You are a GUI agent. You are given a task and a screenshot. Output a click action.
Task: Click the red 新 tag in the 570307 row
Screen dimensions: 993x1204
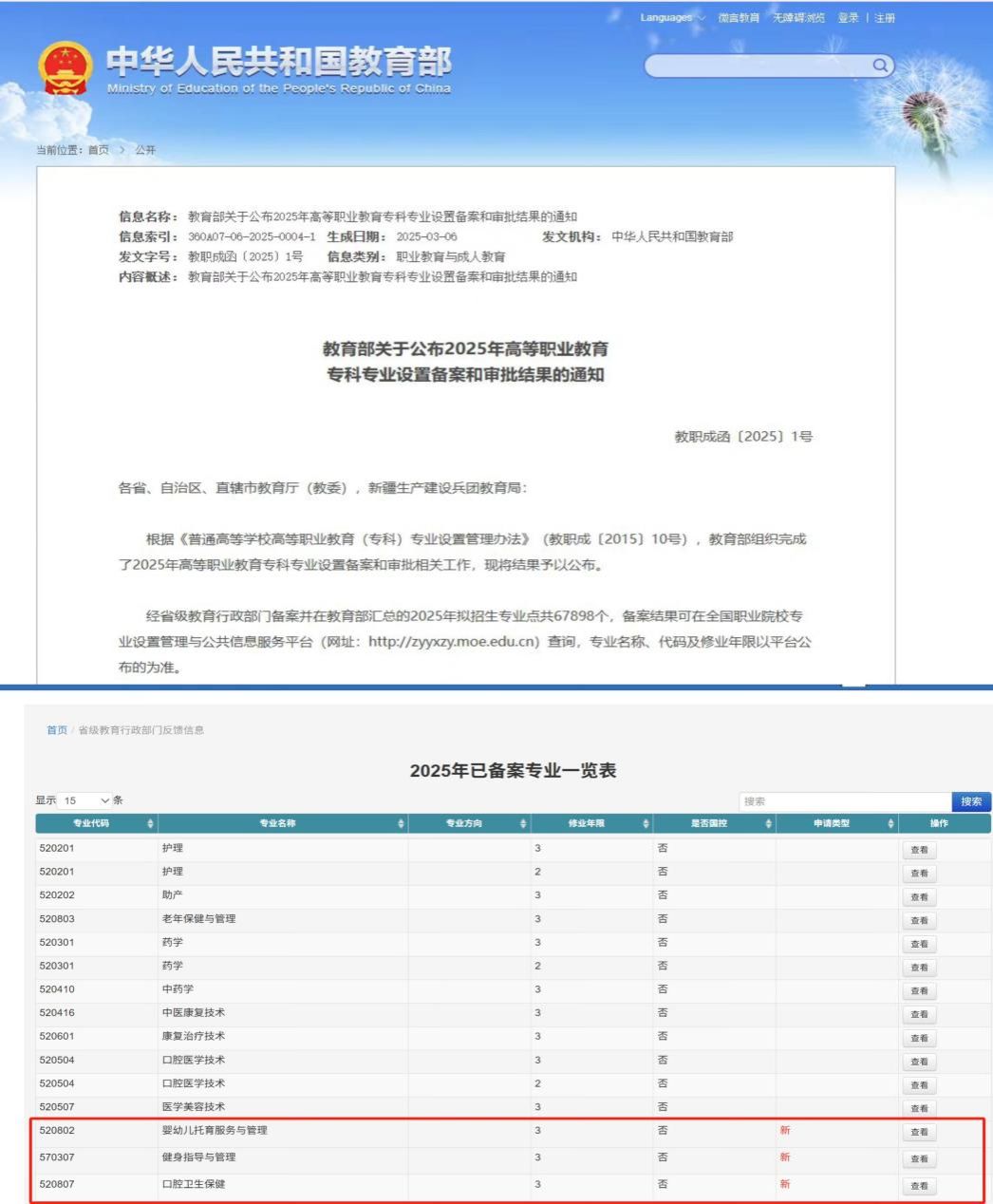click(x=785, y=1157)
